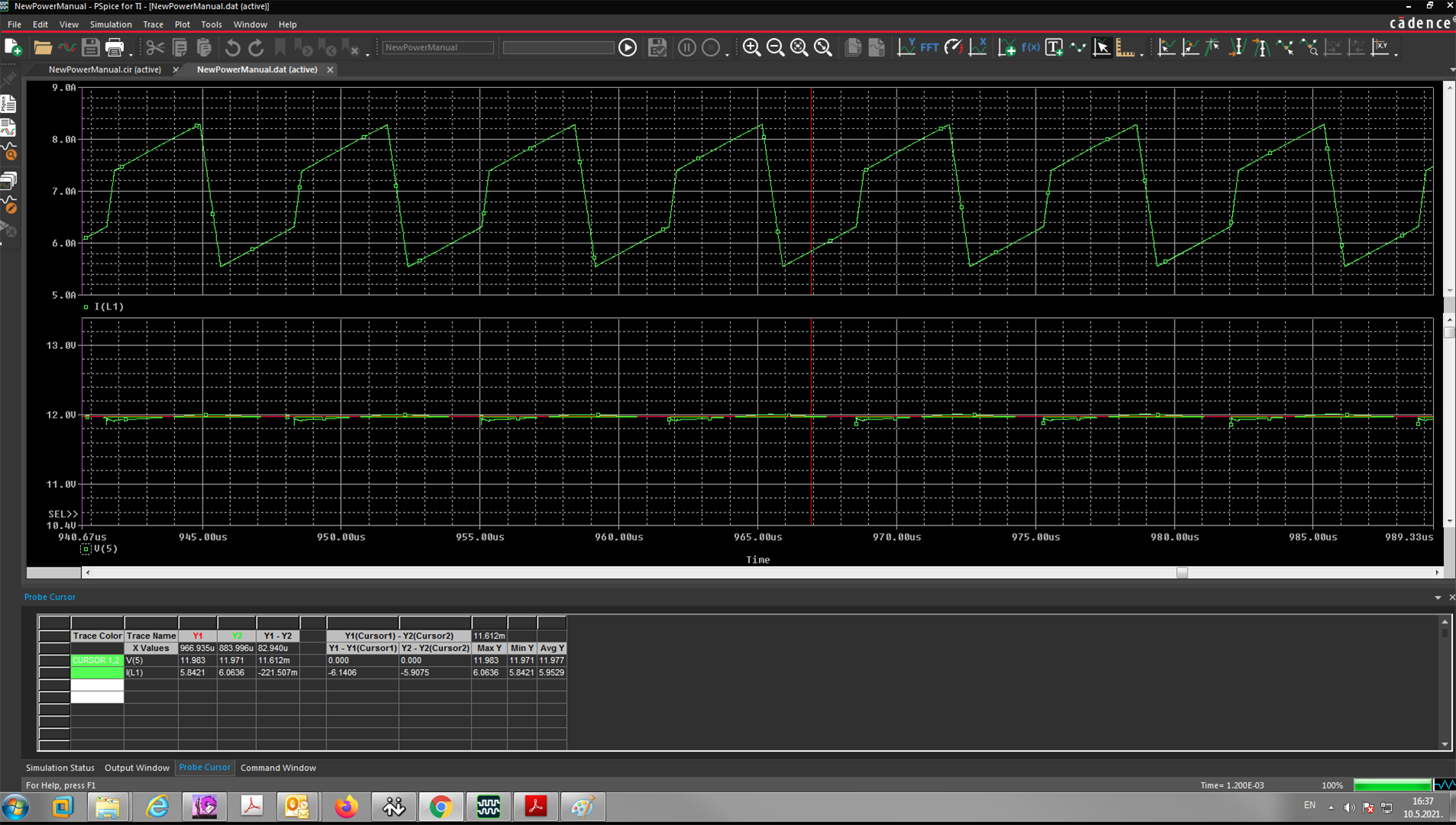
Task: Click the horizontal plot scrollbar thumb
Action: click(1182, 572)
